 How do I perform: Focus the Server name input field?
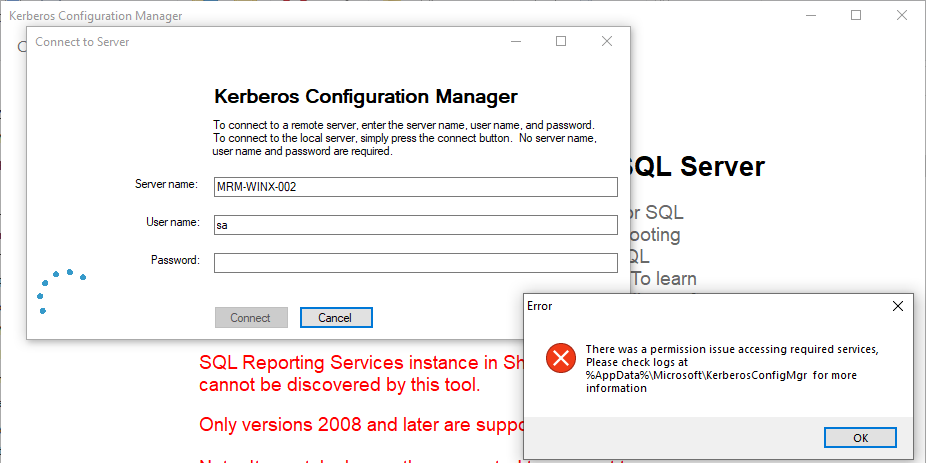416,187
